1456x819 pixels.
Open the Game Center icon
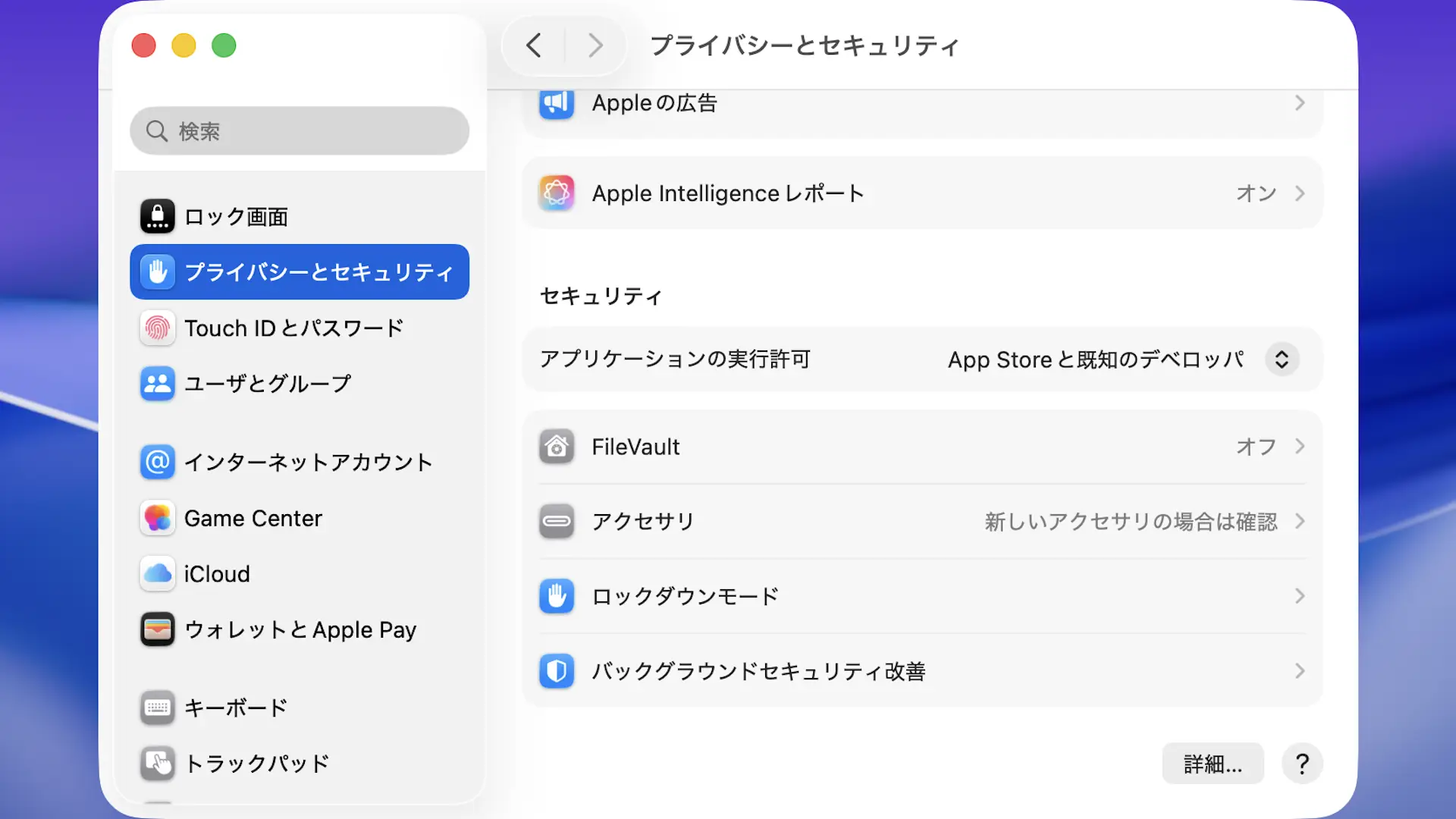click(158, 518)
